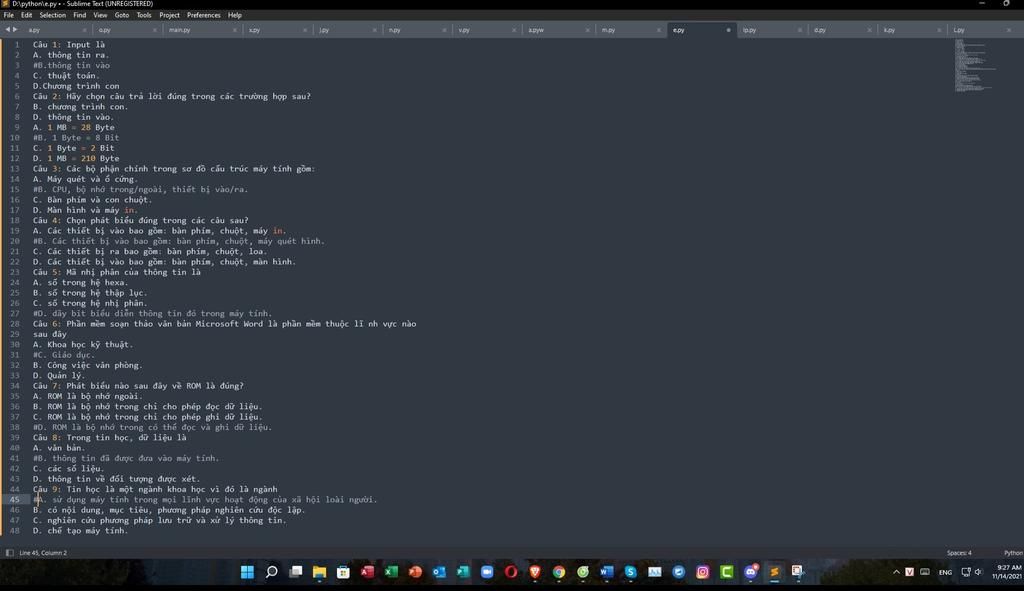
Task: Launch Brave browser from taskbar
Action: tap(535, 572)
